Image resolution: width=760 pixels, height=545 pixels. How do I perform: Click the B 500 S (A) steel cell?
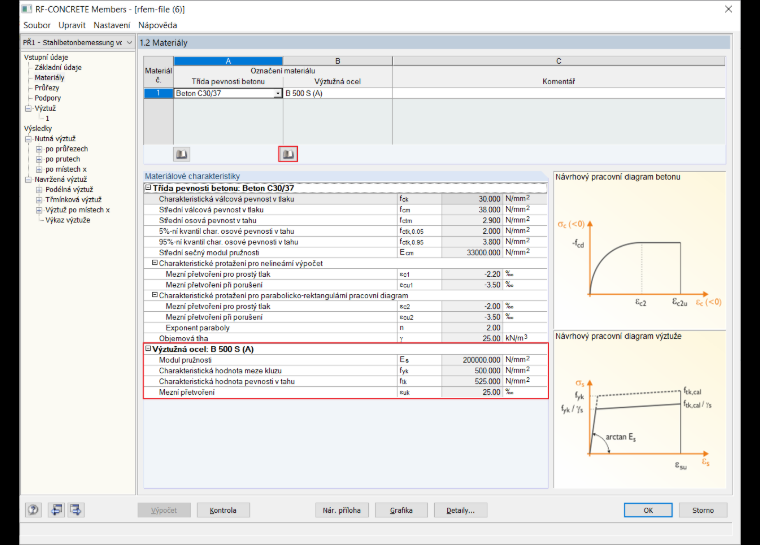(x=338, y=93)
